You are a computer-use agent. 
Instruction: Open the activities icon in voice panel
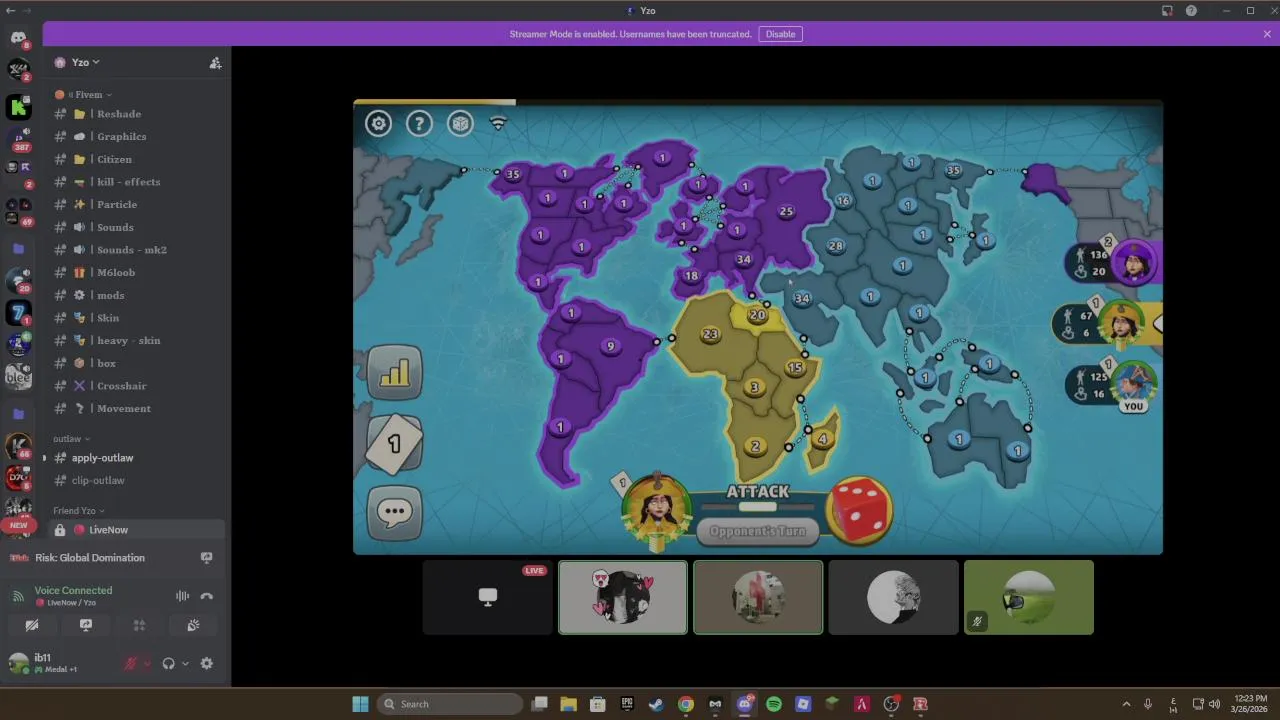139,625
